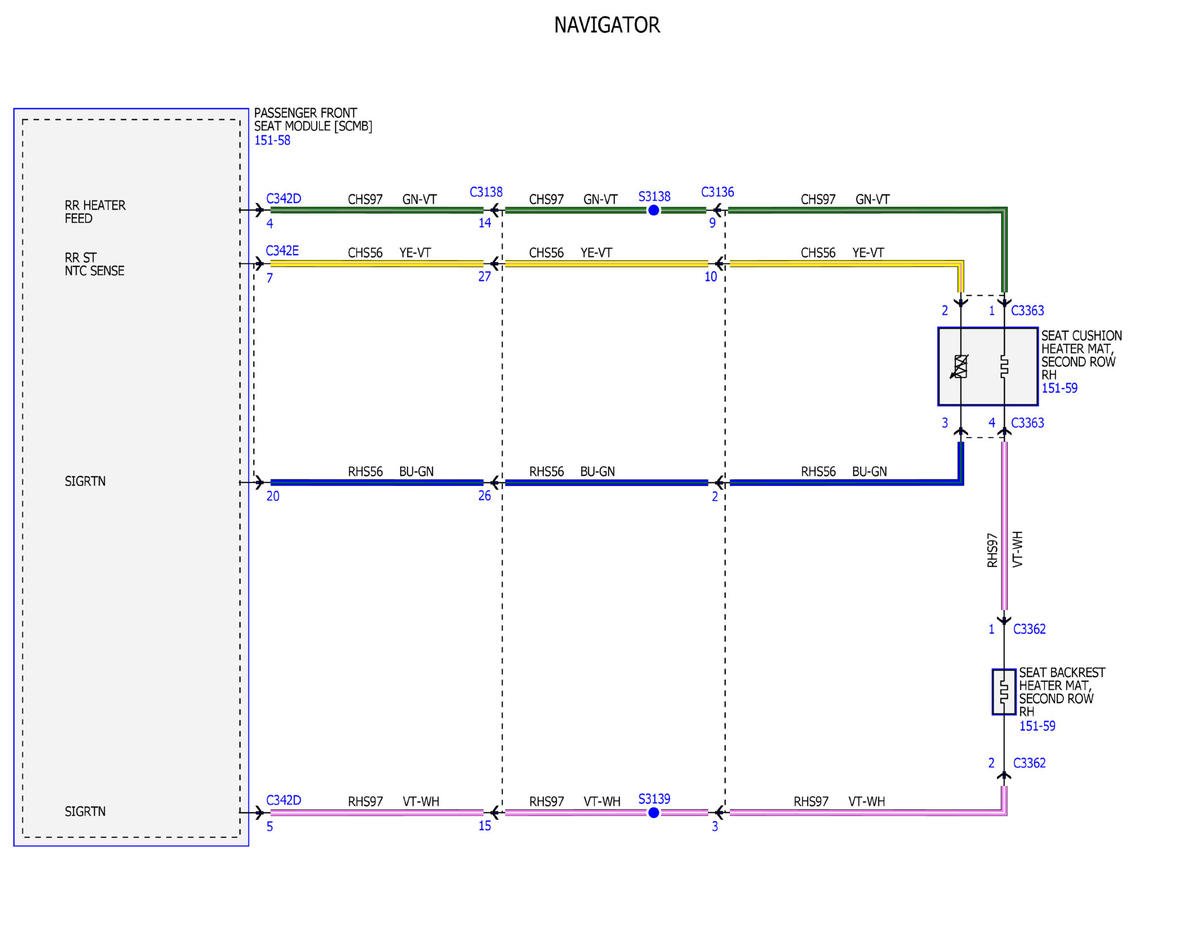This screenshot has height=927, width=1200.
Task: Click the seat backrest heater mat symbol
Action: pos(1003,692)
